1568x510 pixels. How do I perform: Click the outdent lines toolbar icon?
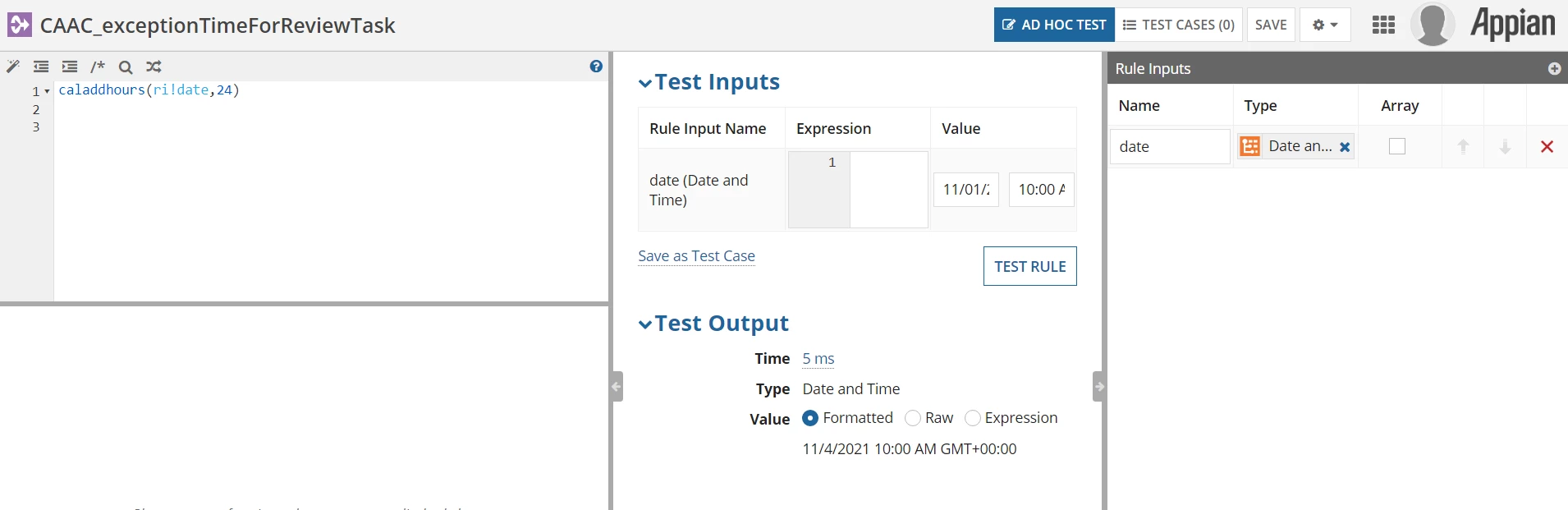[x=41, y=67]
